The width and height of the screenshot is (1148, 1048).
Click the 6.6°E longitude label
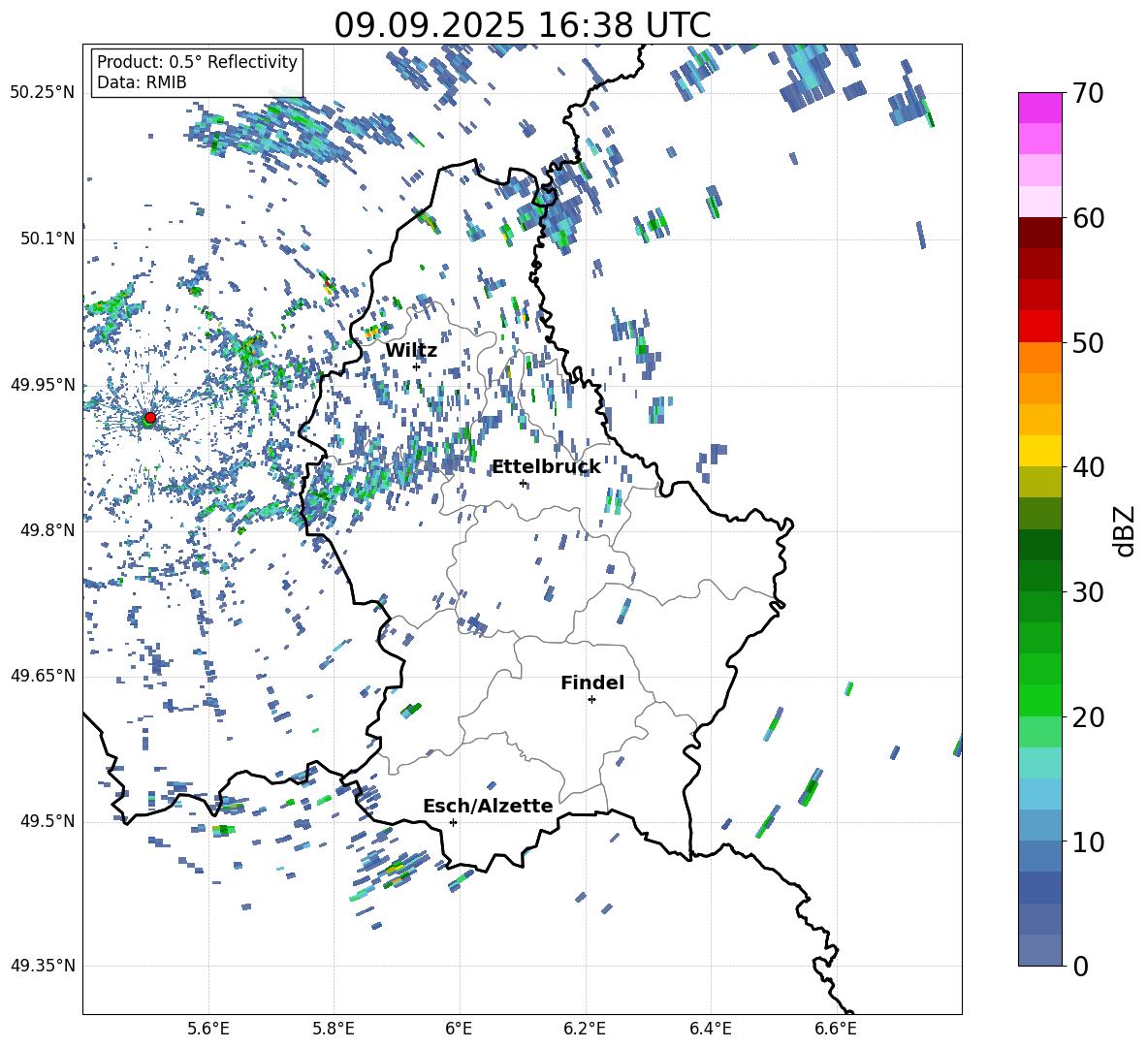[x=836, y=1029]
